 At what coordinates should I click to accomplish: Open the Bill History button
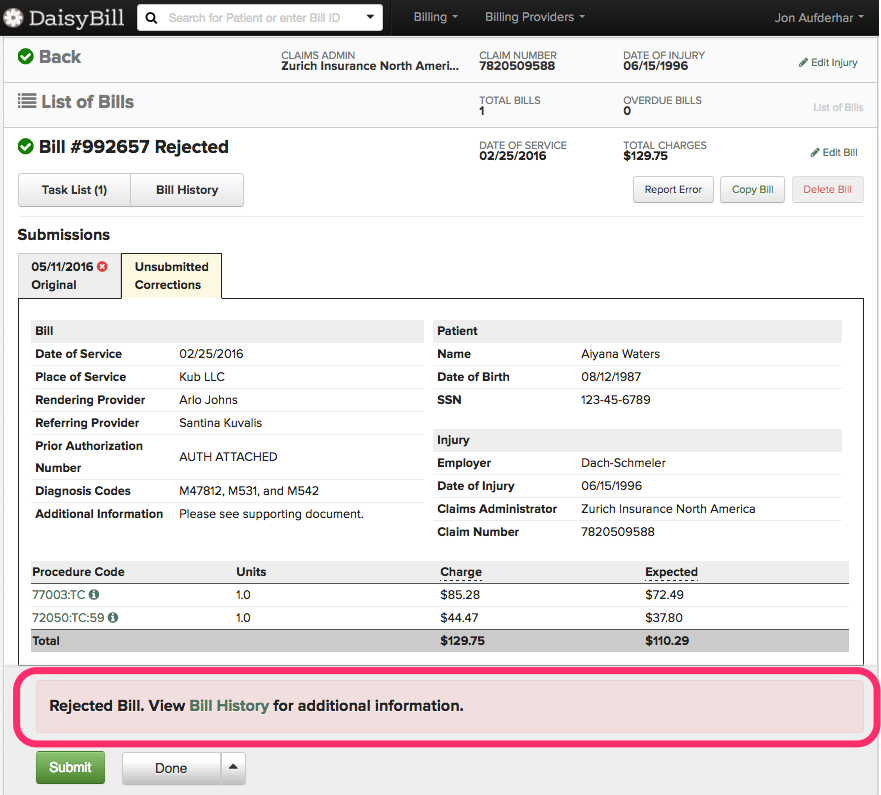pyautogui.click(x=187, y=190)
